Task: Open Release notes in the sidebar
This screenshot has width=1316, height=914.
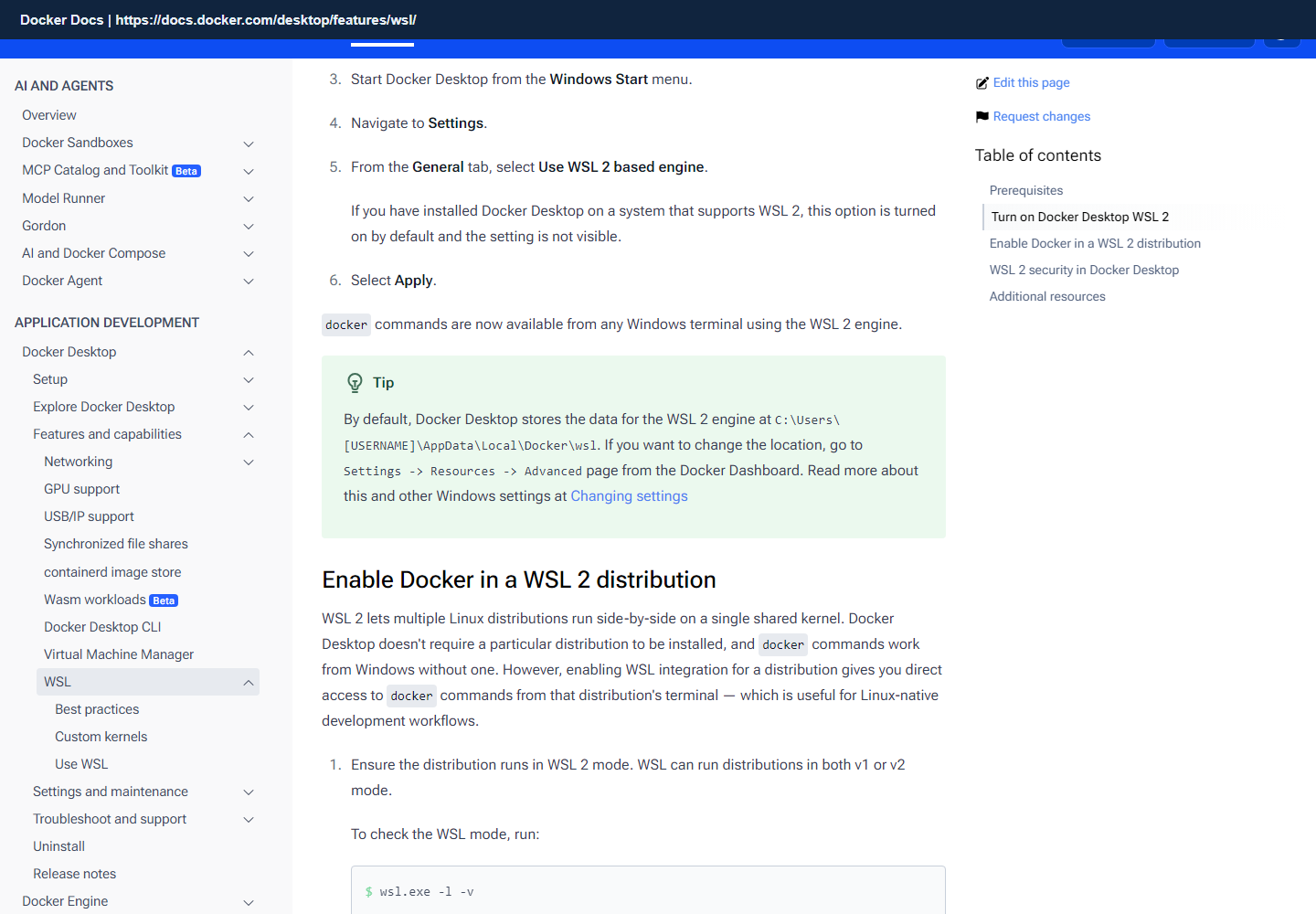Action: 74,874
